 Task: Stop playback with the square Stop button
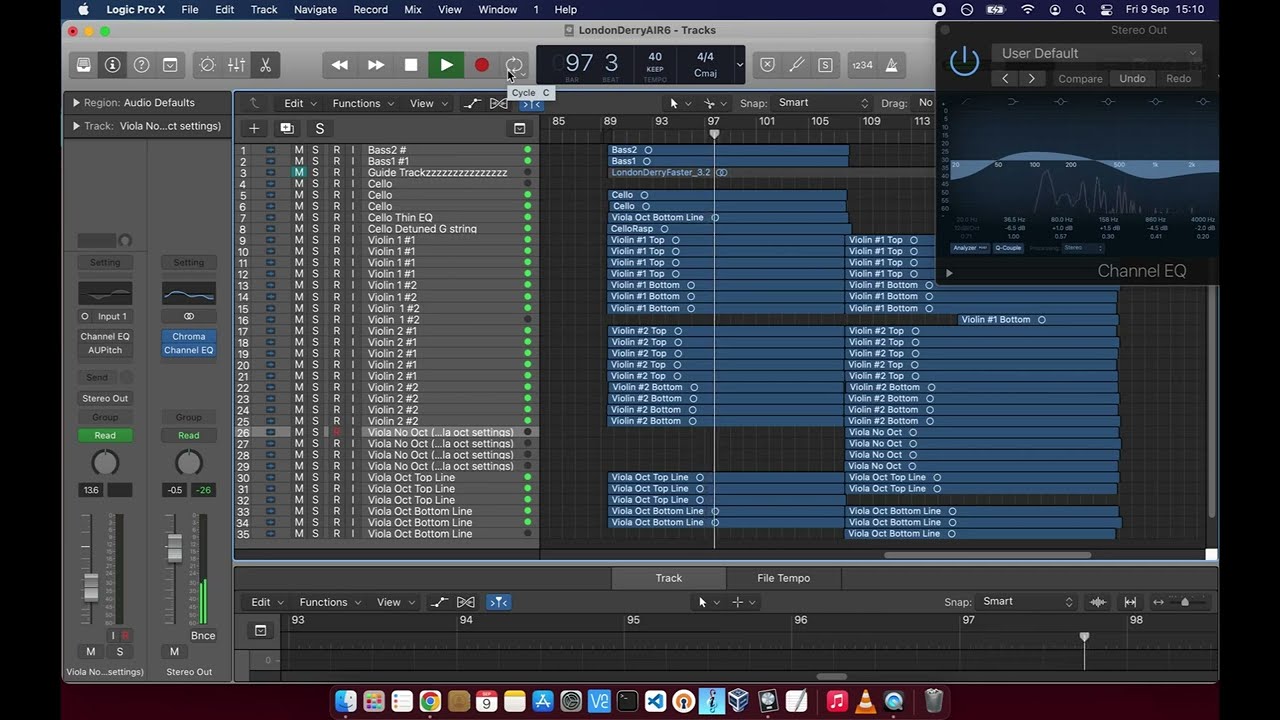[x=411, y=65]
